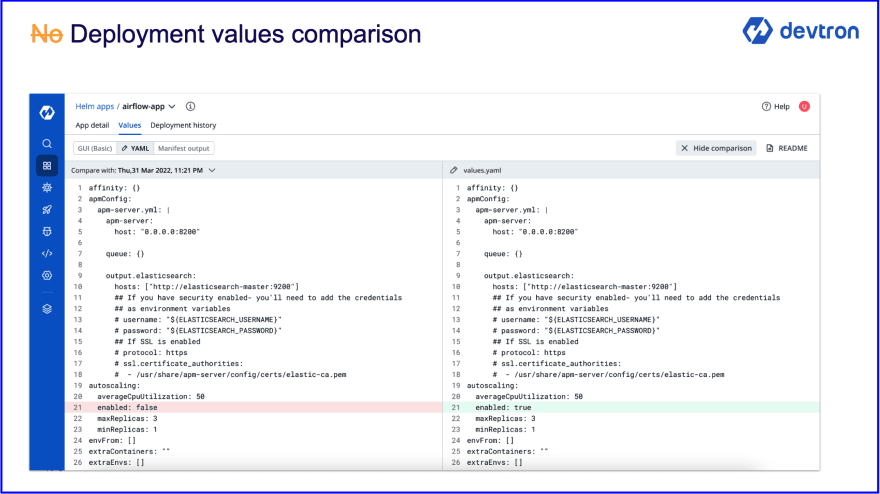880x494 pixels.
Task: Switch to GUI (Basic) view
Action: click(x=95, y=148)
